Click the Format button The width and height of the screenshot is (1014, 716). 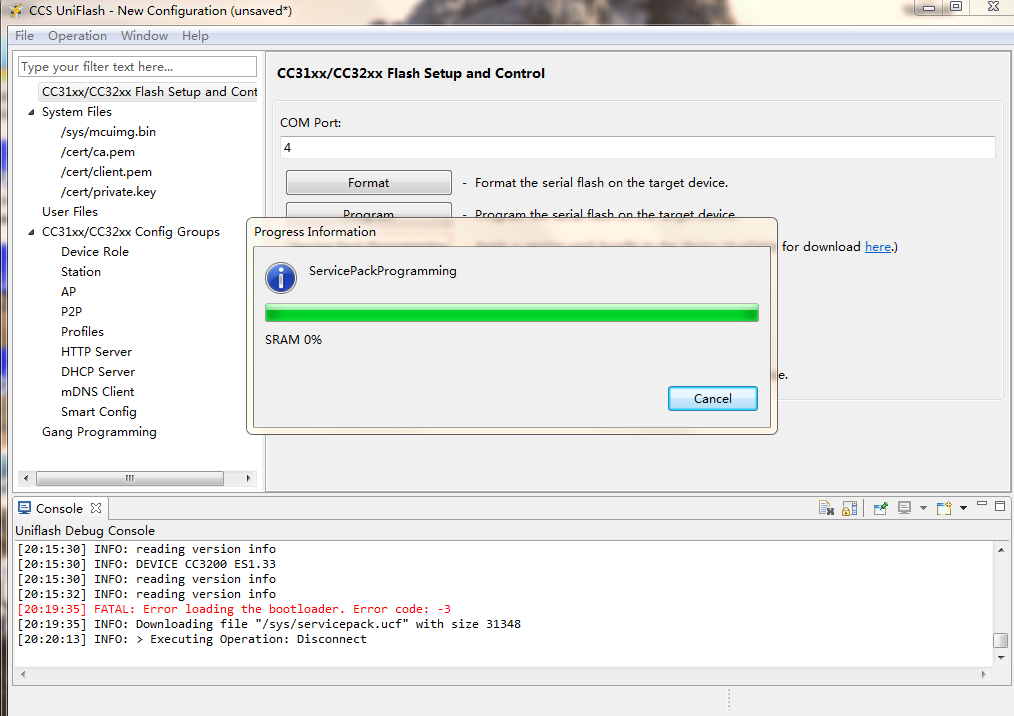pos(369,182)
